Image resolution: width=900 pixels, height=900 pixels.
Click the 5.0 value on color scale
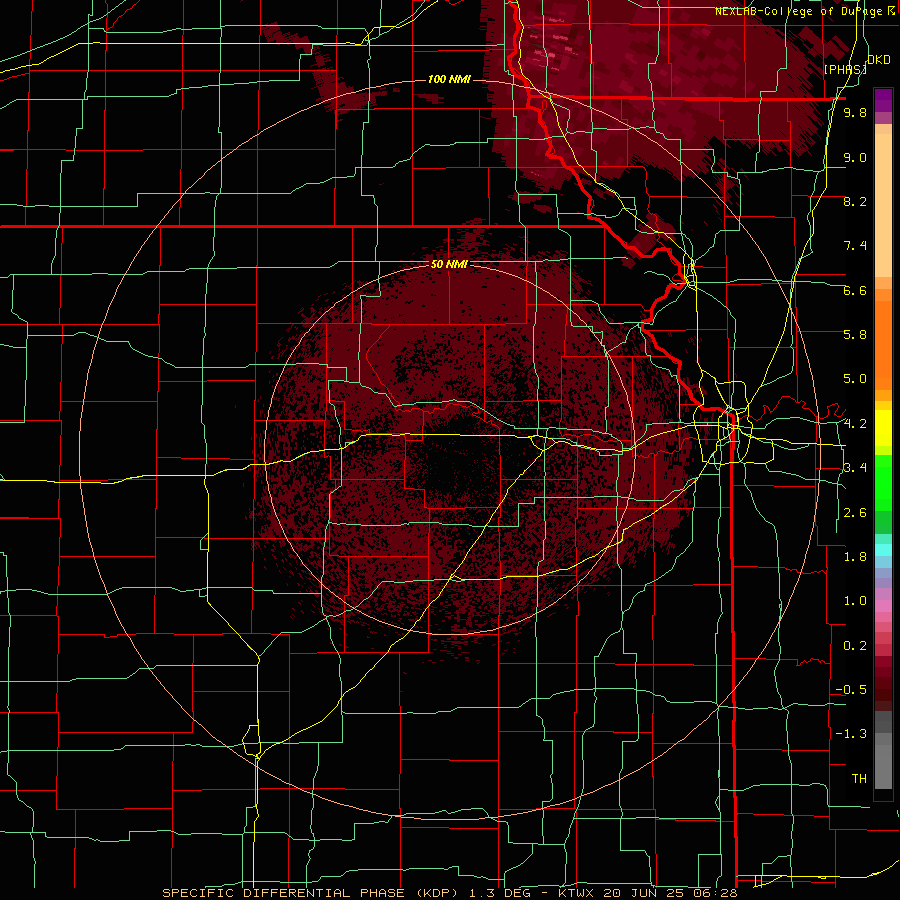(x=855, y=379)
